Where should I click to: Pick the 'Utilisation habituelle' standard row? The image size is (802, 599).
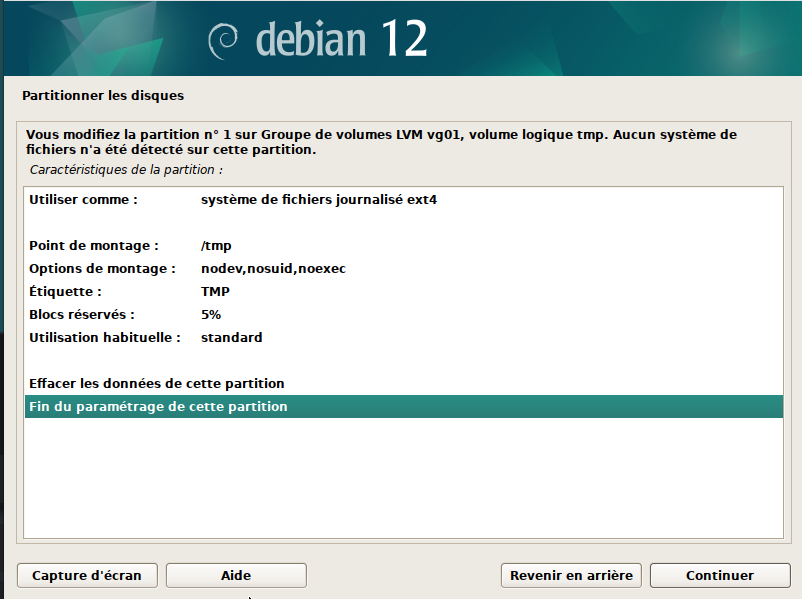(x=404, y=338)
